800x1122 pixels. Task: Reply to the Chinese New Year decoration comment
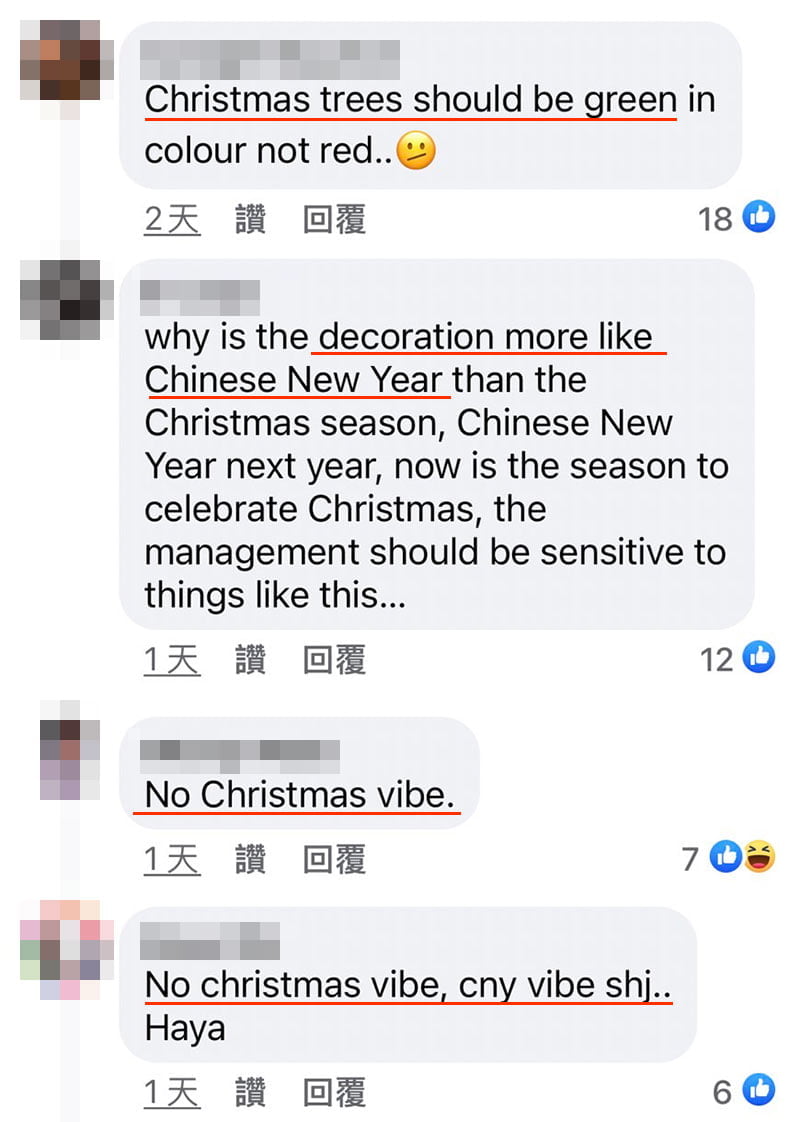coord(334,659)
